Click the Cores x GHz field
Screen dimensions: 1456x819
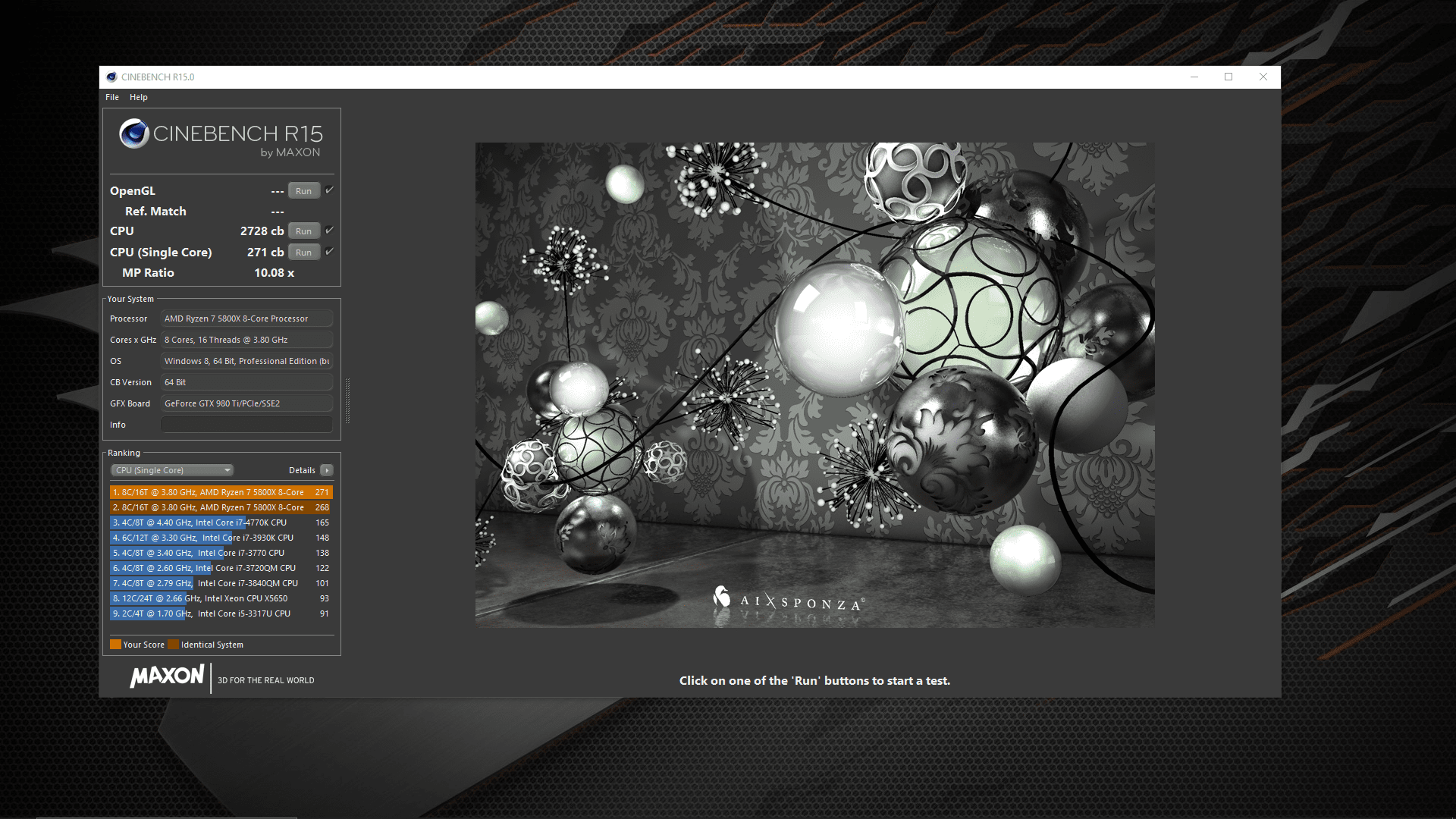246,340
